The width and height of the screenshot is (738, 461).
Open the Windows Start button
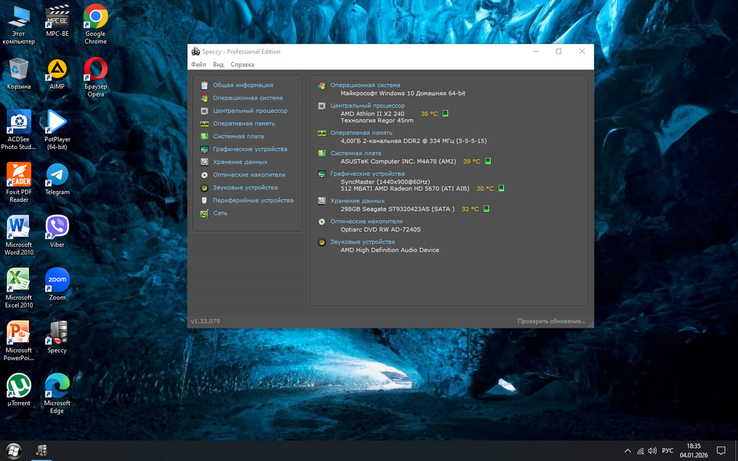14,450
